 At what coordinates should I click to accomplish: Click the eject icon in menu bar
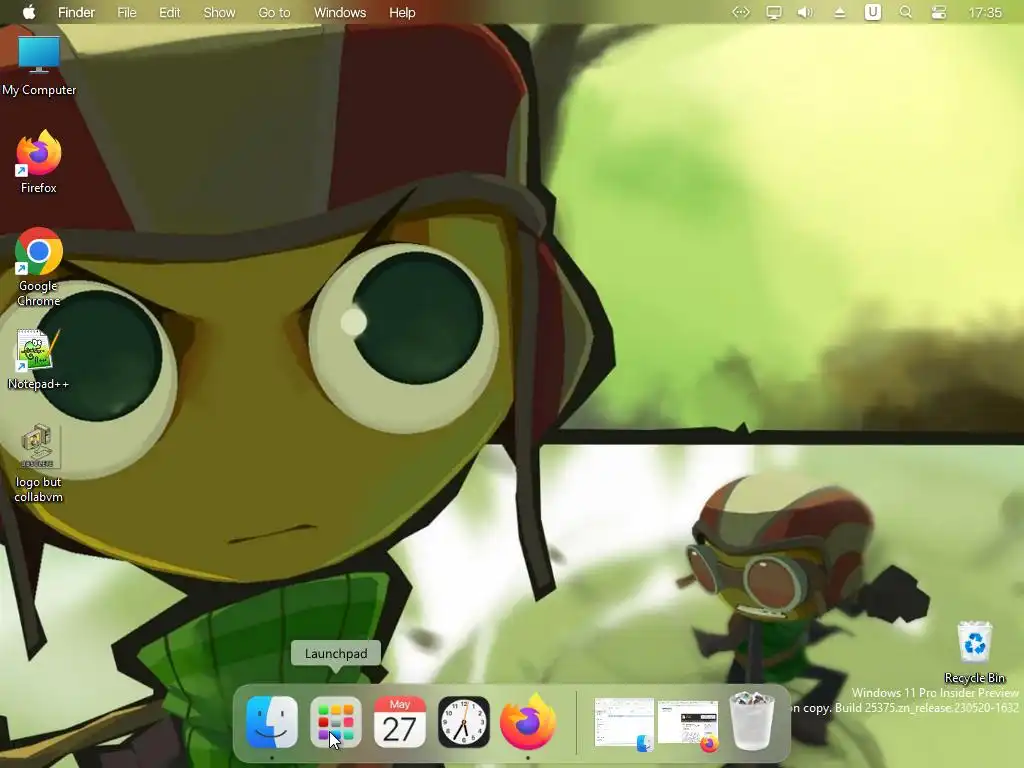(x=840, y=12)
